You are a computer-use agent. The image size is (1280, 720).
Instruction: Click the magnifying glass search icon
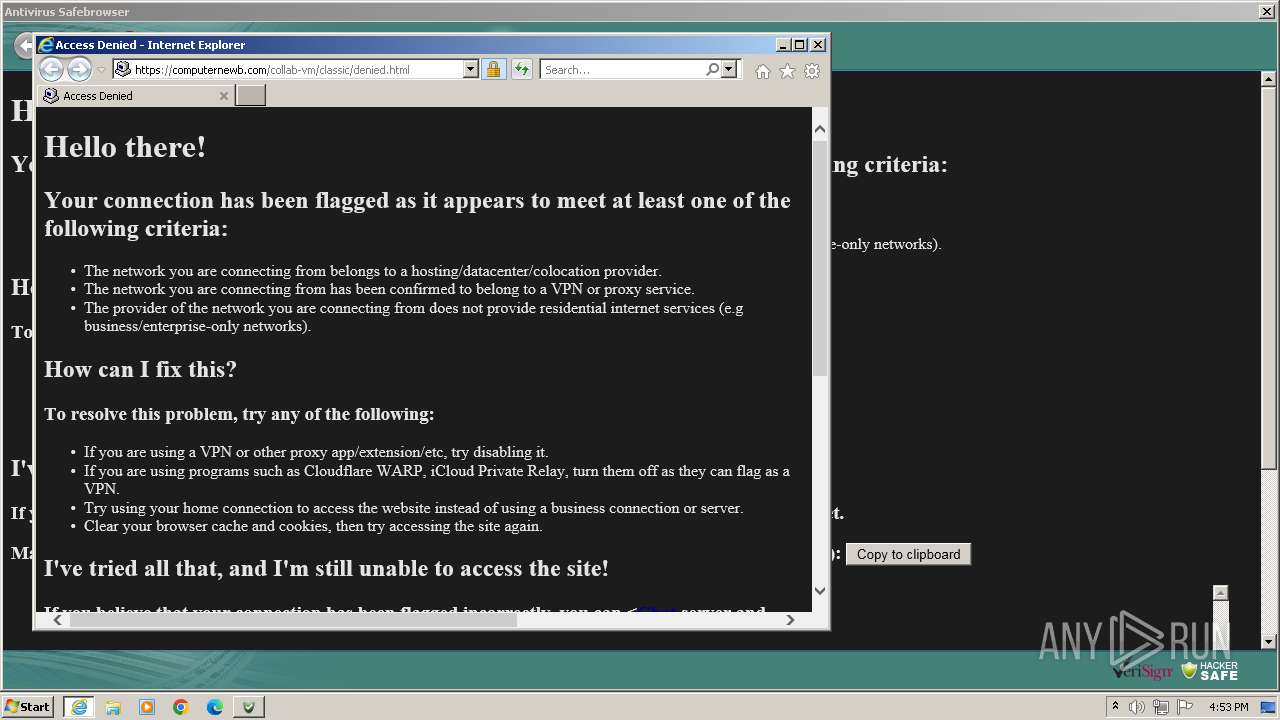coord(712,70)
